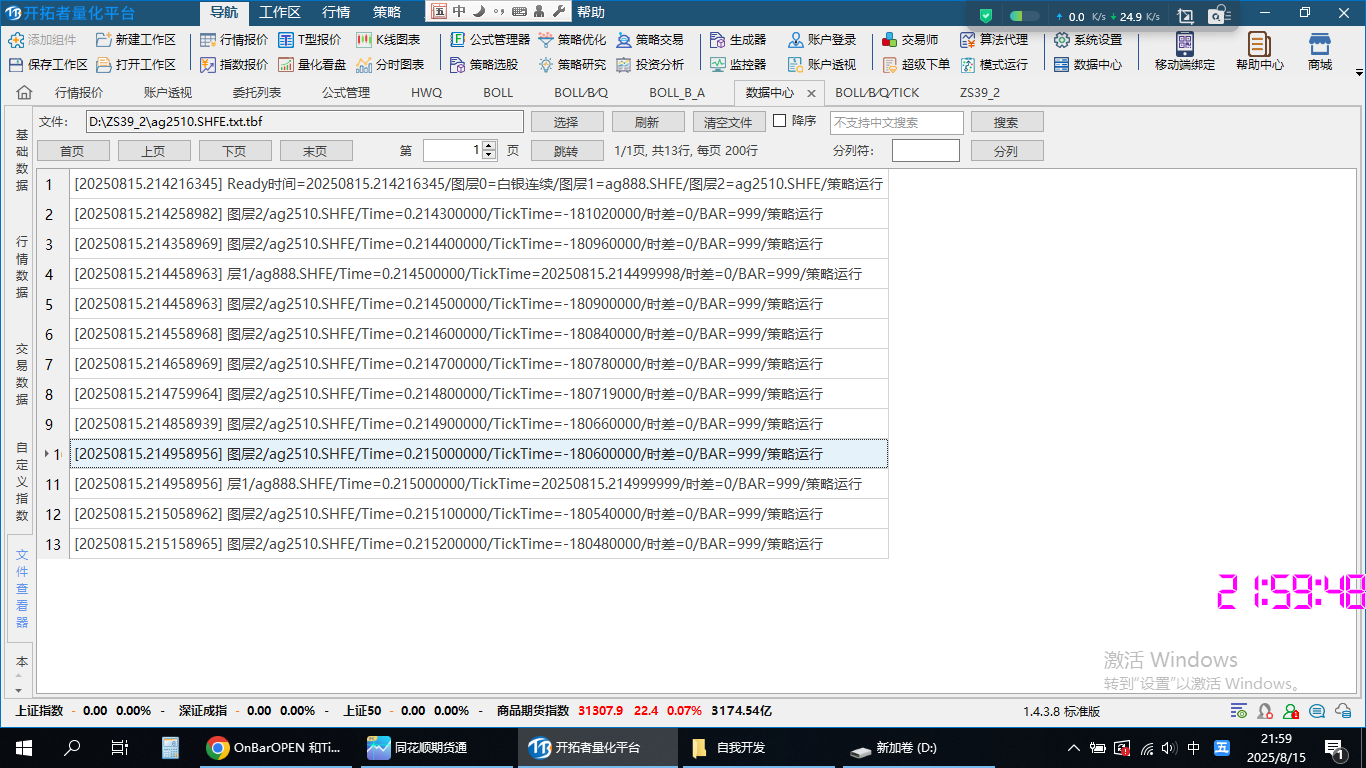Open 超级下单 order tool
Screen dimensions: 1366x768
pos(891,64)
